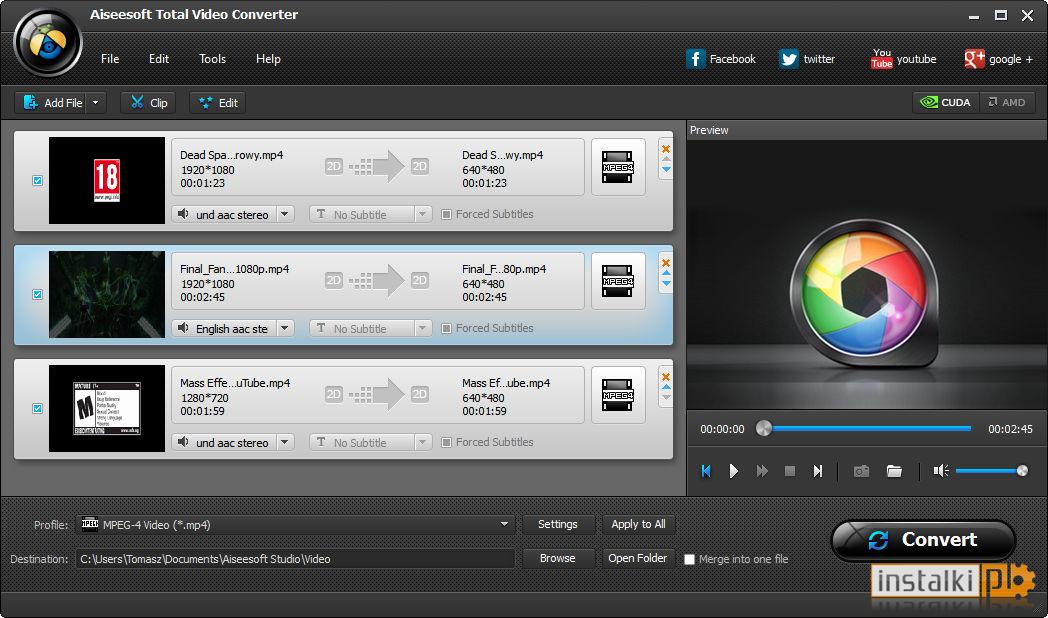Click 2D to 2D conversion arrow for Dead Spa...rowy.mp4
The image size is (1048, 618).
tap(377, 167)
